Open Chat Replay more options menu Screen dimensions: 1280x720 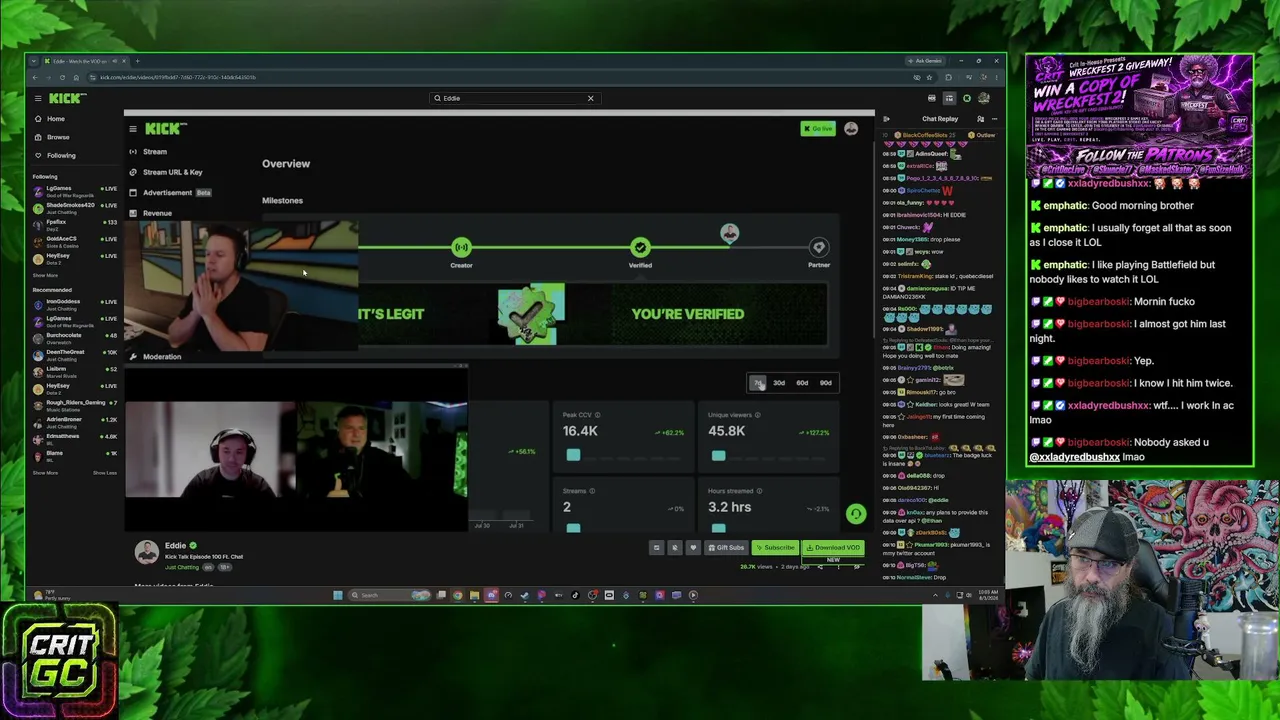pos(994,119)
